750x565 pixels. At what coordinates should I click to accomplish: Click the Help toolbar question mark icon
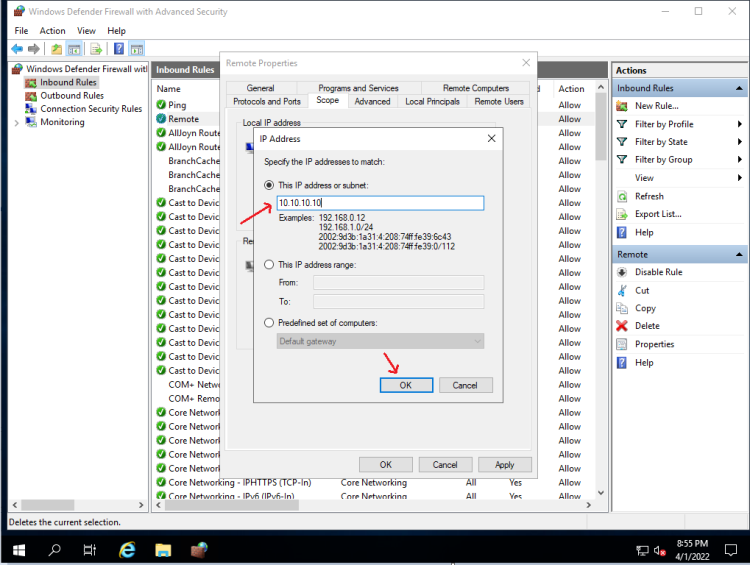pyautogui.click(x=119, y=49)
